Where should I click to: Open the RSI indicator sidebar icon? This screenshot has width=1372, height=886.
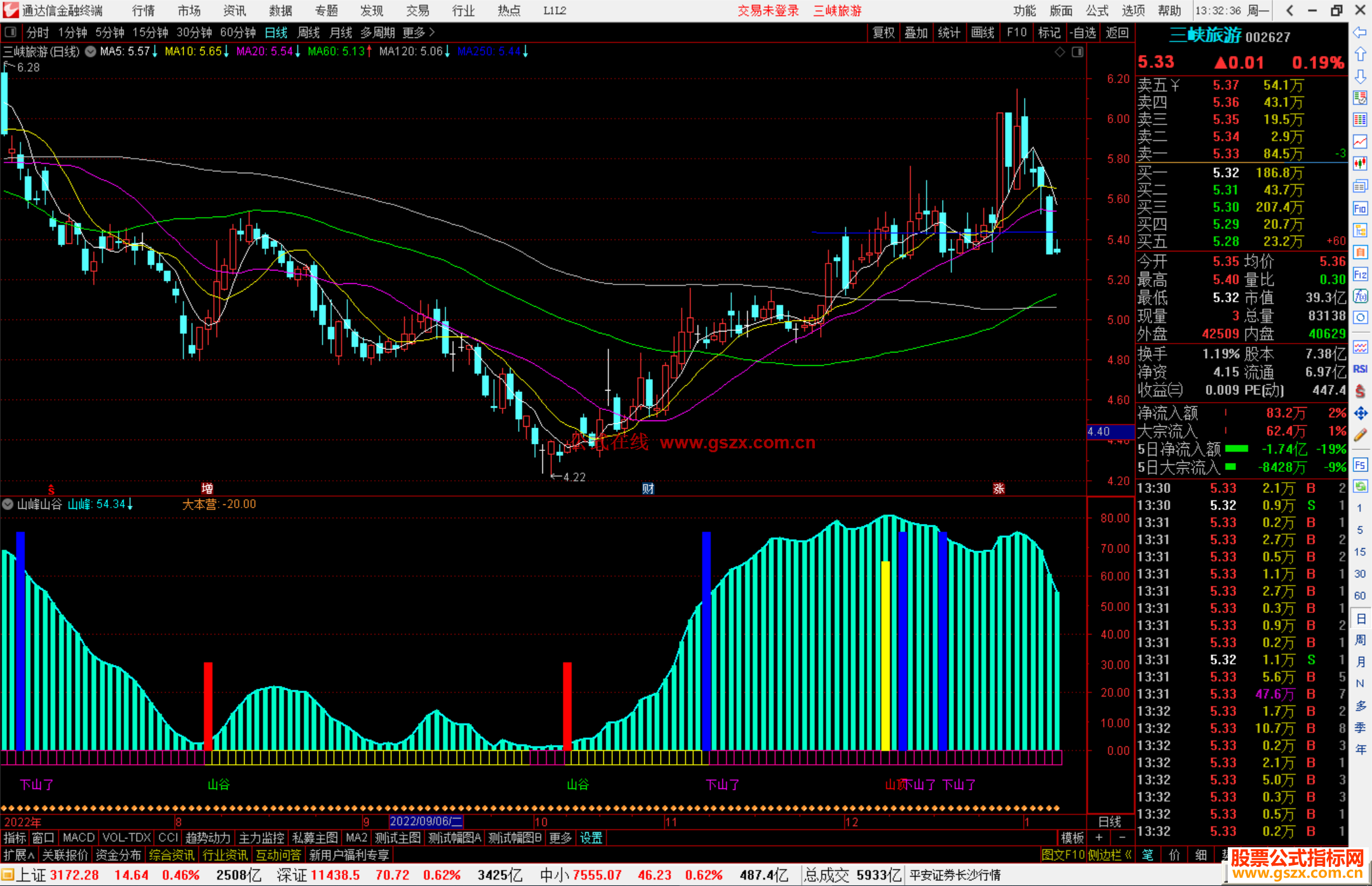click(1360, 369)
